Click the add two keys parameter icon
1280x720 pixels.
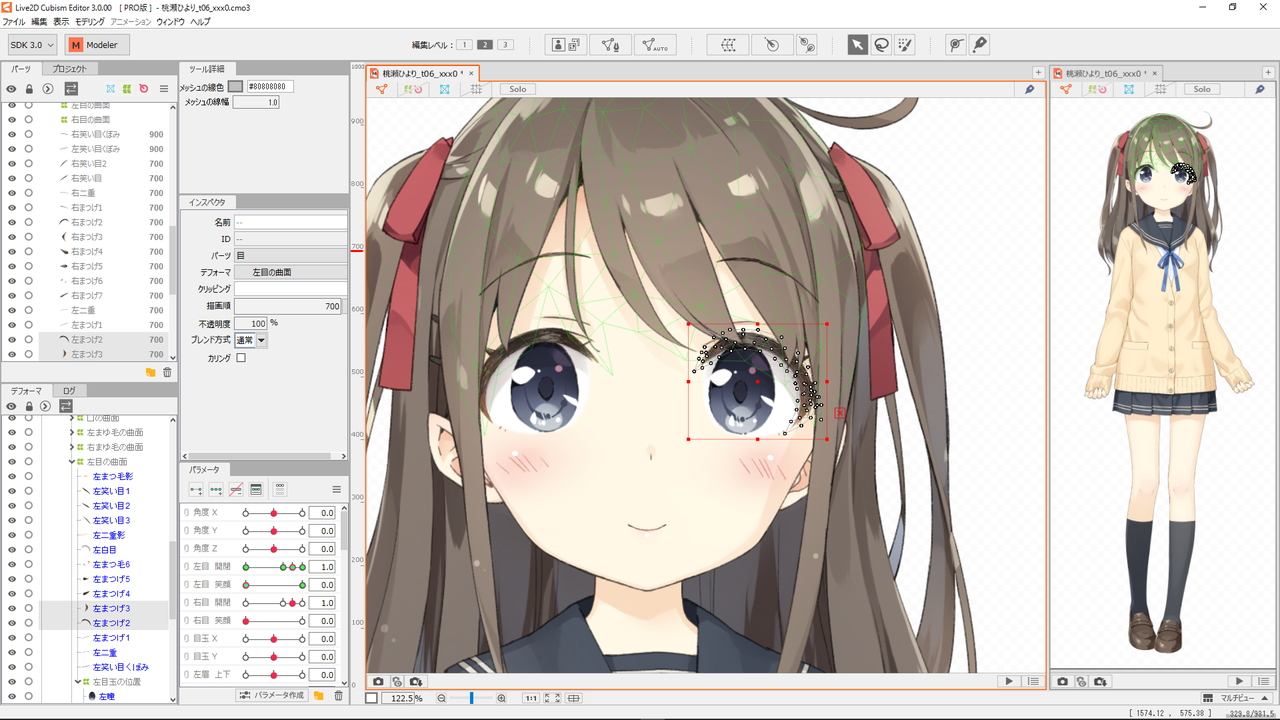[x=196, y=489]
